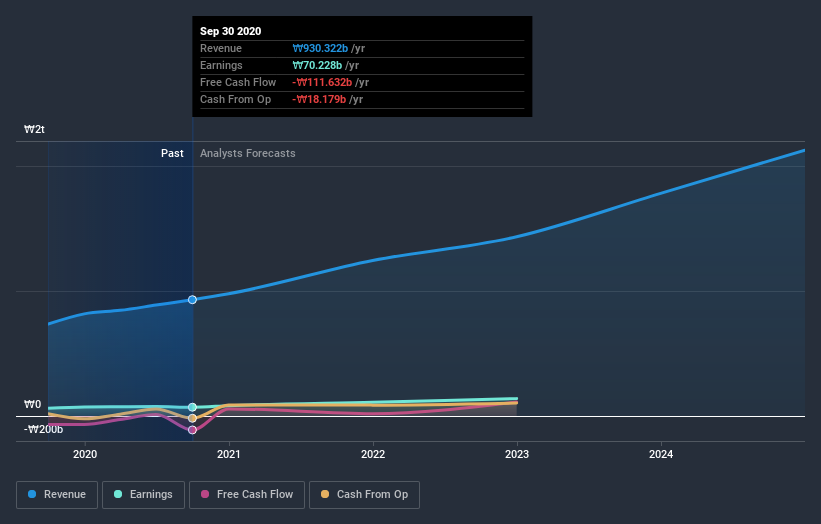The image size is (821, 524).
Task: Click the pink Free Cash Flow legend dot
Action: (205, 494)
